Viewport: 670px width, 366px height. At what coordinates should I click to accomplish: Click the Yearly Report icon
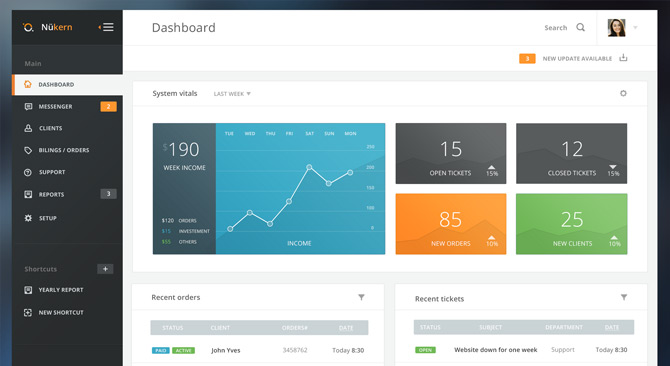28,290
